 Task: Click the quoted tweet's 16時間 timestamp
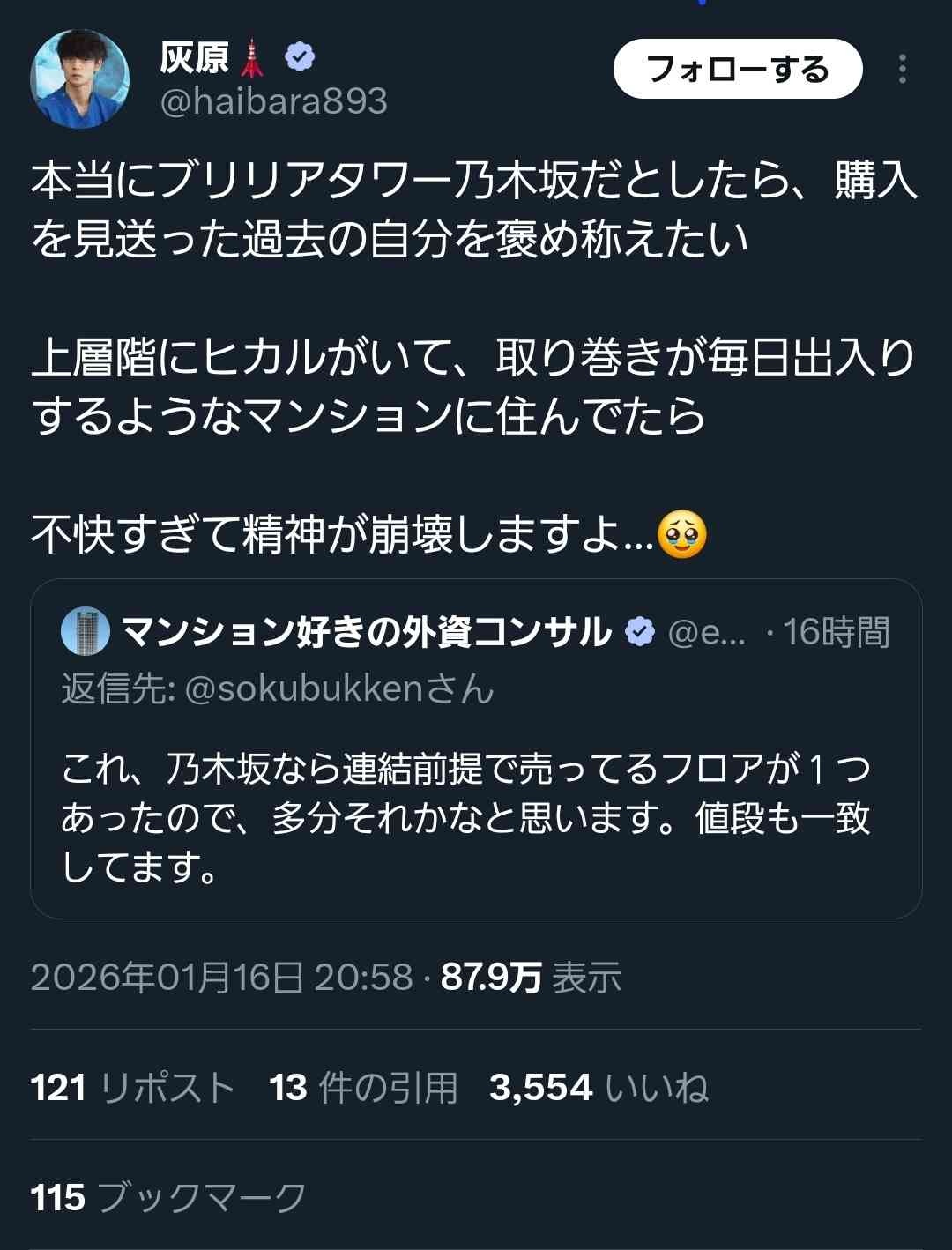click(836, 632)
